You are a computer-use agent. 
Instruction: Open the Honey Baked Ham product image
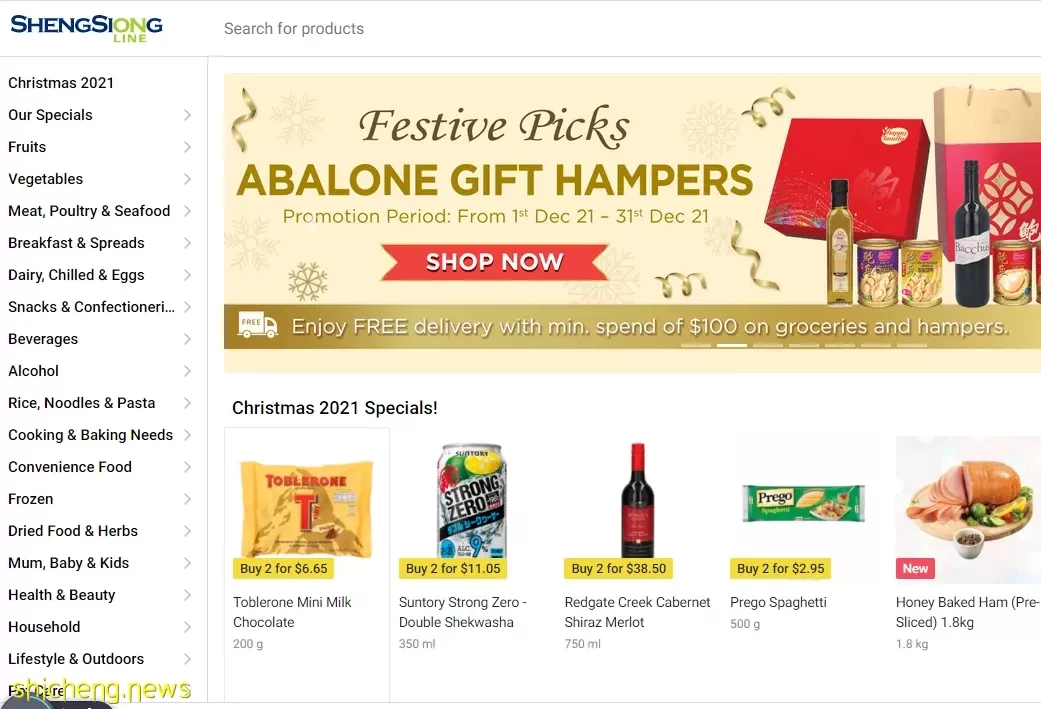(x=968, y=510)
